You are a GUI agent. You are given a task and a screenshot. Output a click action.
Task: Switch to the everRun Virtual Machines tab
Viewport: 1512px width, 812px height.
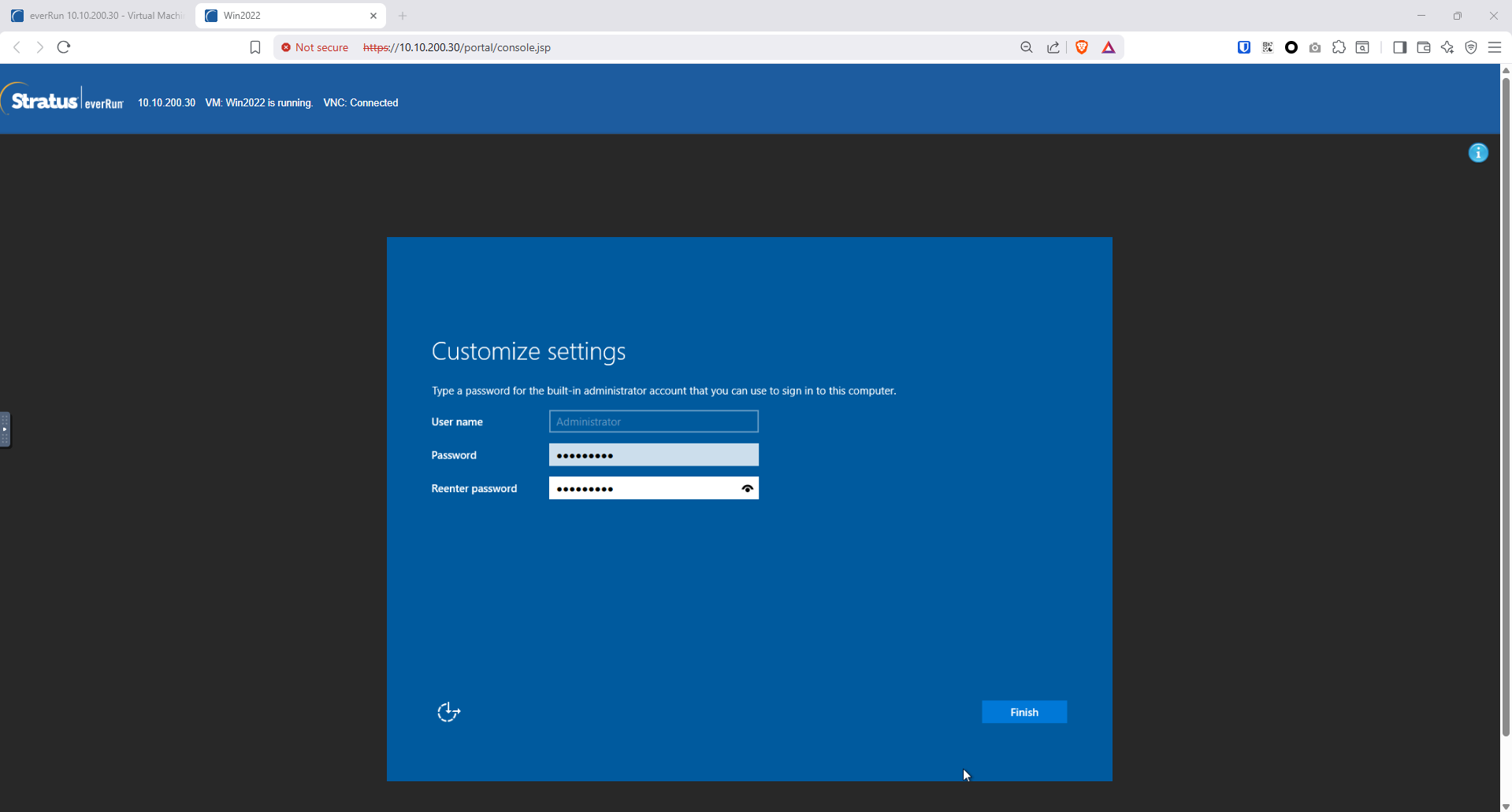[98, 16]
